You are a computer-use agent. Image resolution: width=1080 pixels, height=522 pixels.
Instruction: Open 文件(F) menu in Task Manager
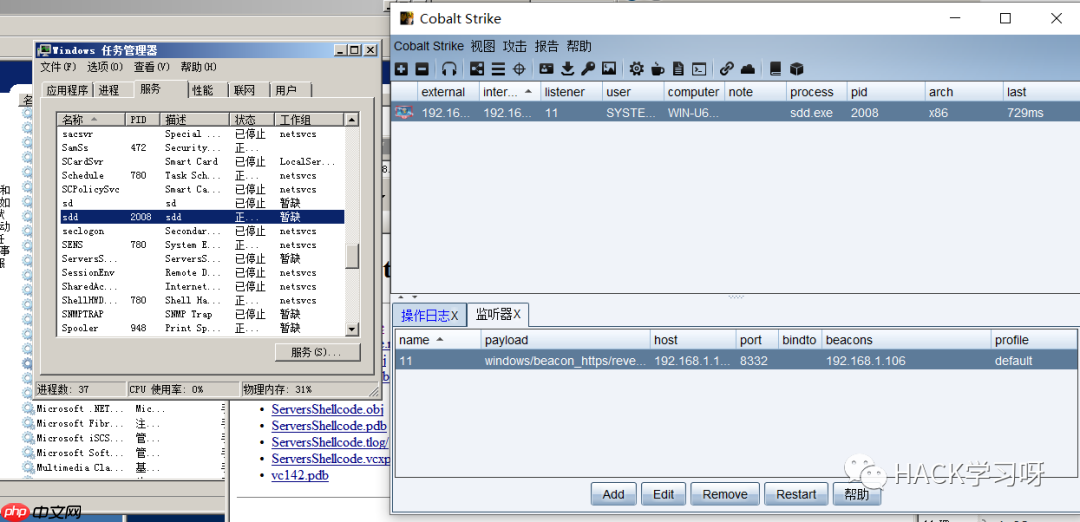[x=58, y=67]
